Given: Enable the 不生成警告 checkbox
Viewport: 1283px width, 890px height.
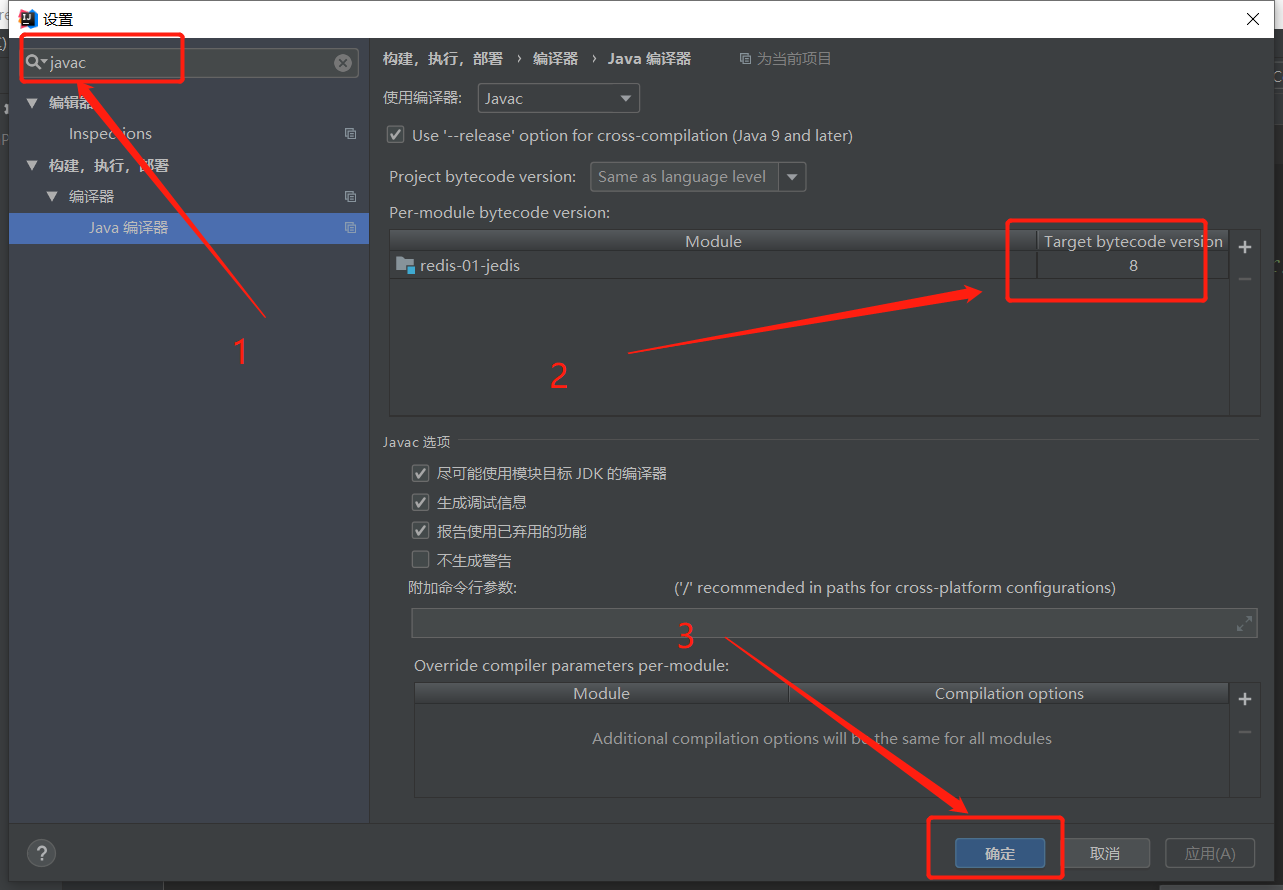Looking at the screenshot, I should [421, 561].
